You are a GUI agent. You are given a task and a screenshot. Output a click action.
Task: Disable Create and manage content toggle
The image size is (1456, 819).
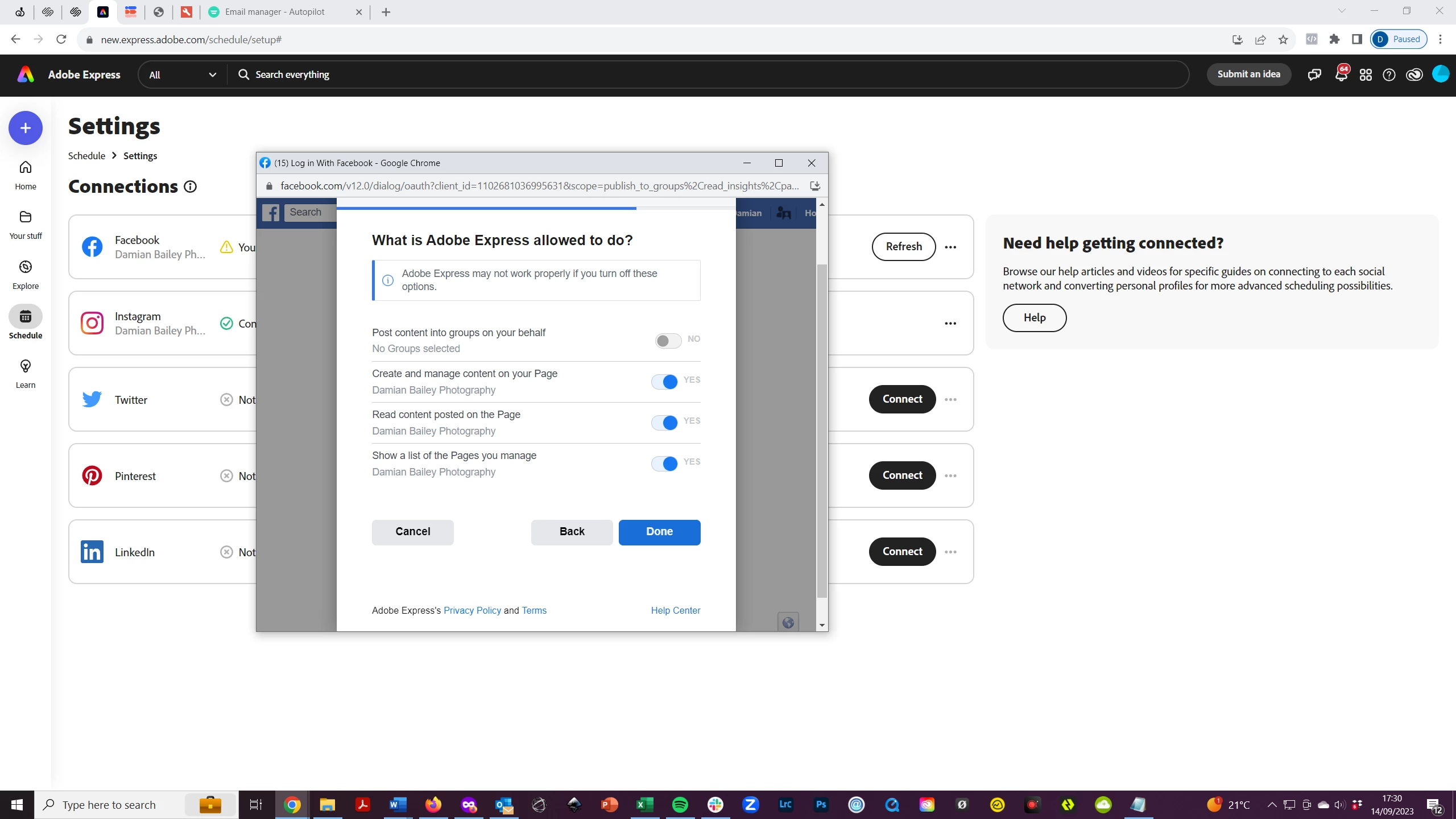(664, 382)
